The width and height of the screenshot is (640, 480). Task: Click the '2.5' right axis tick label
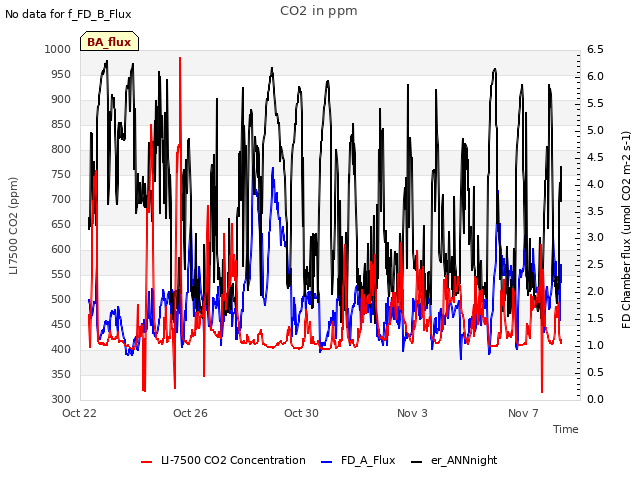coord(596,264)
